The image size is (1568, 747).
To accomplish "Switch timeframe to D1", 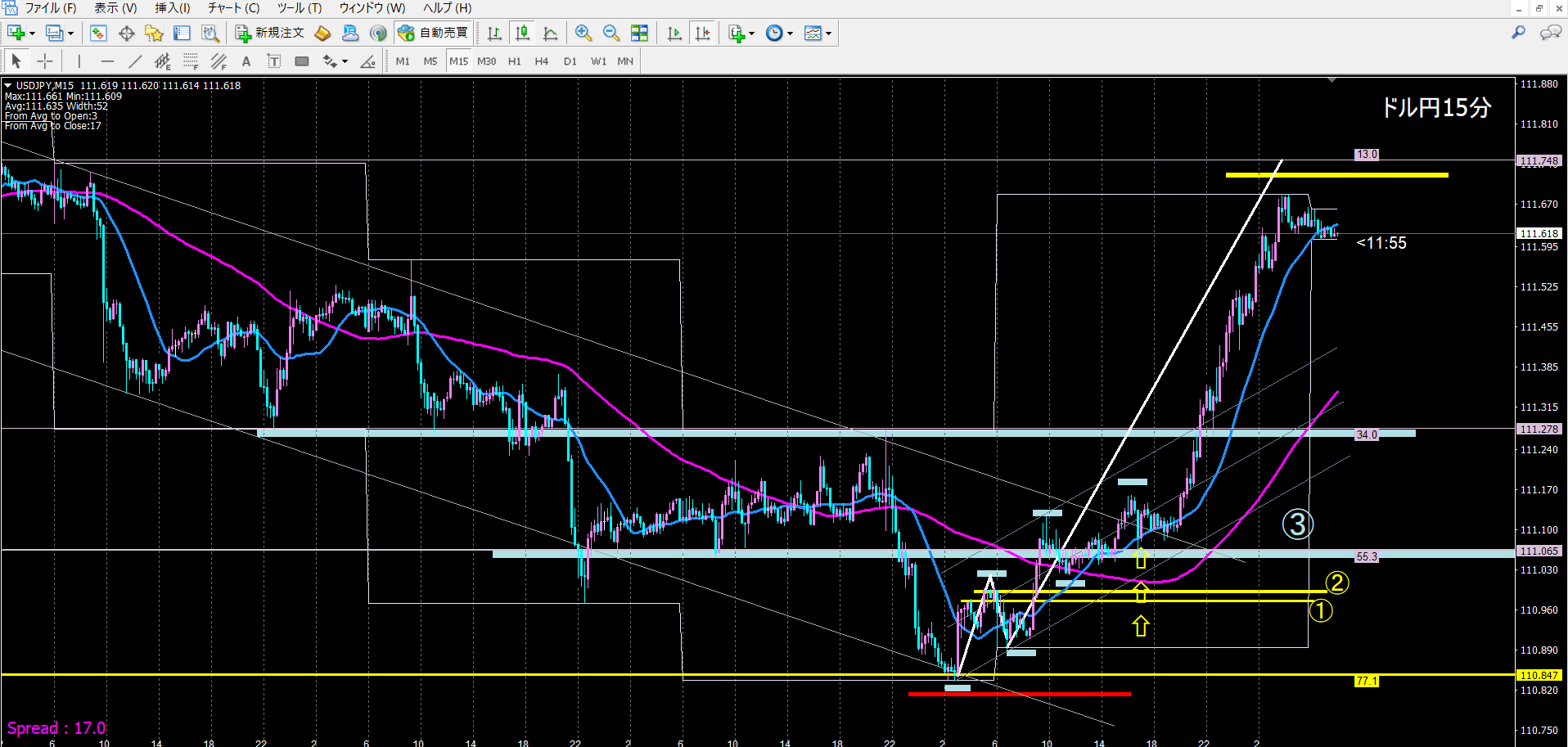I will [570, 61].
